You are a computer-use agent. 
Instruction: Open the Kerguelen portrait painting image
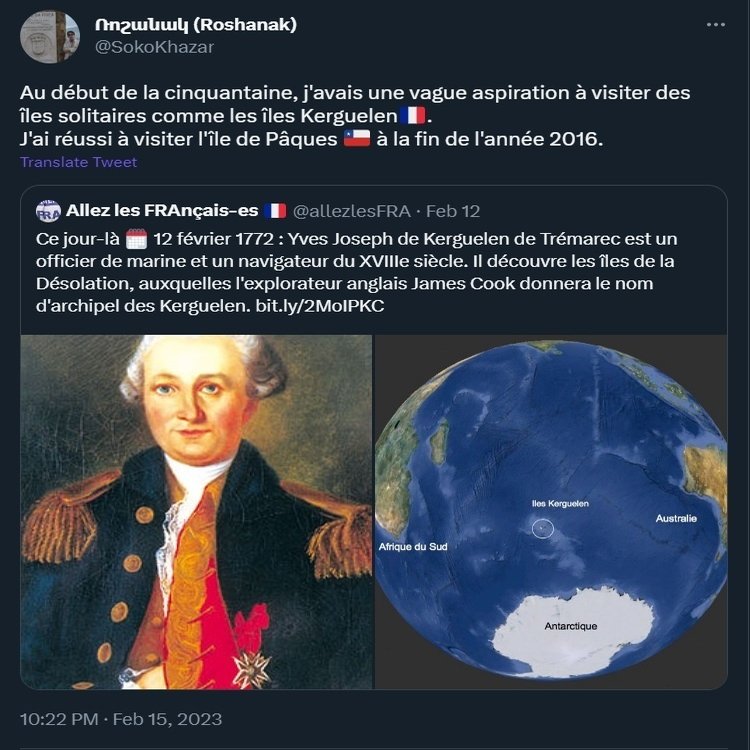click(196, 512)
